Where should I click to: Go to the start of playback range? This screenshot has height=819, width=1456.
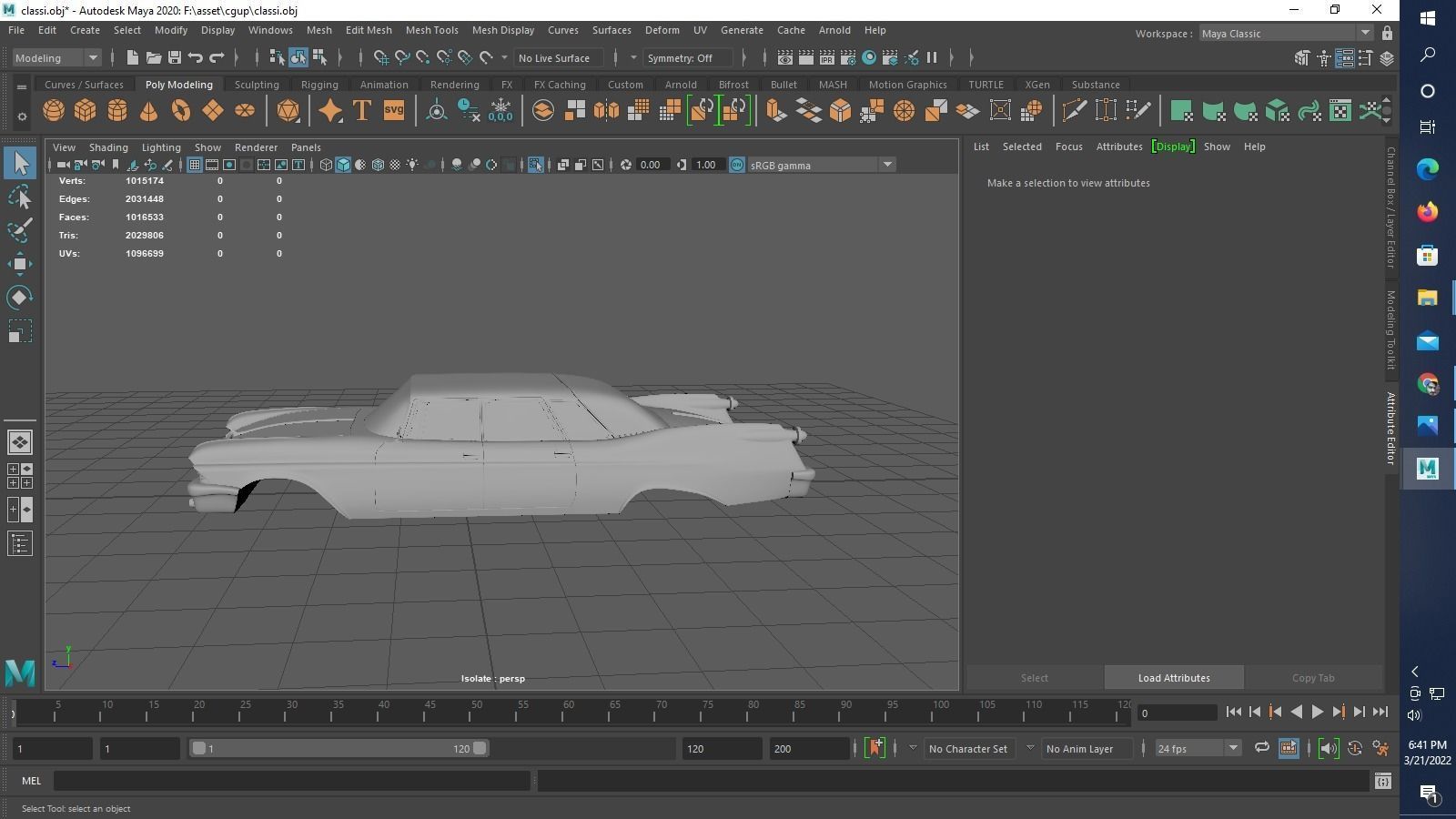pos(1234,712)
